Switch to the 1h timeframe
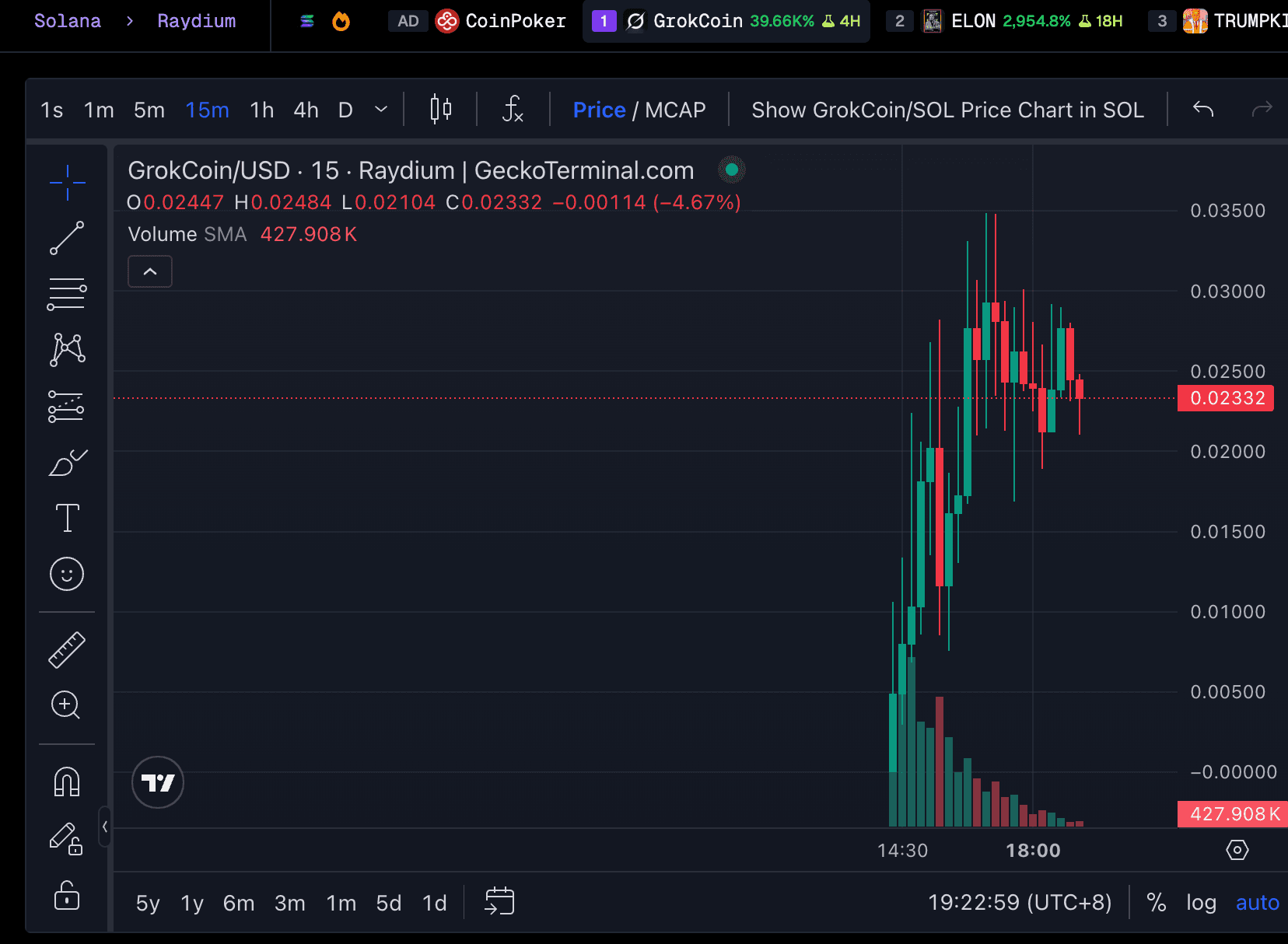The image size is (1288, 944). 261,110
